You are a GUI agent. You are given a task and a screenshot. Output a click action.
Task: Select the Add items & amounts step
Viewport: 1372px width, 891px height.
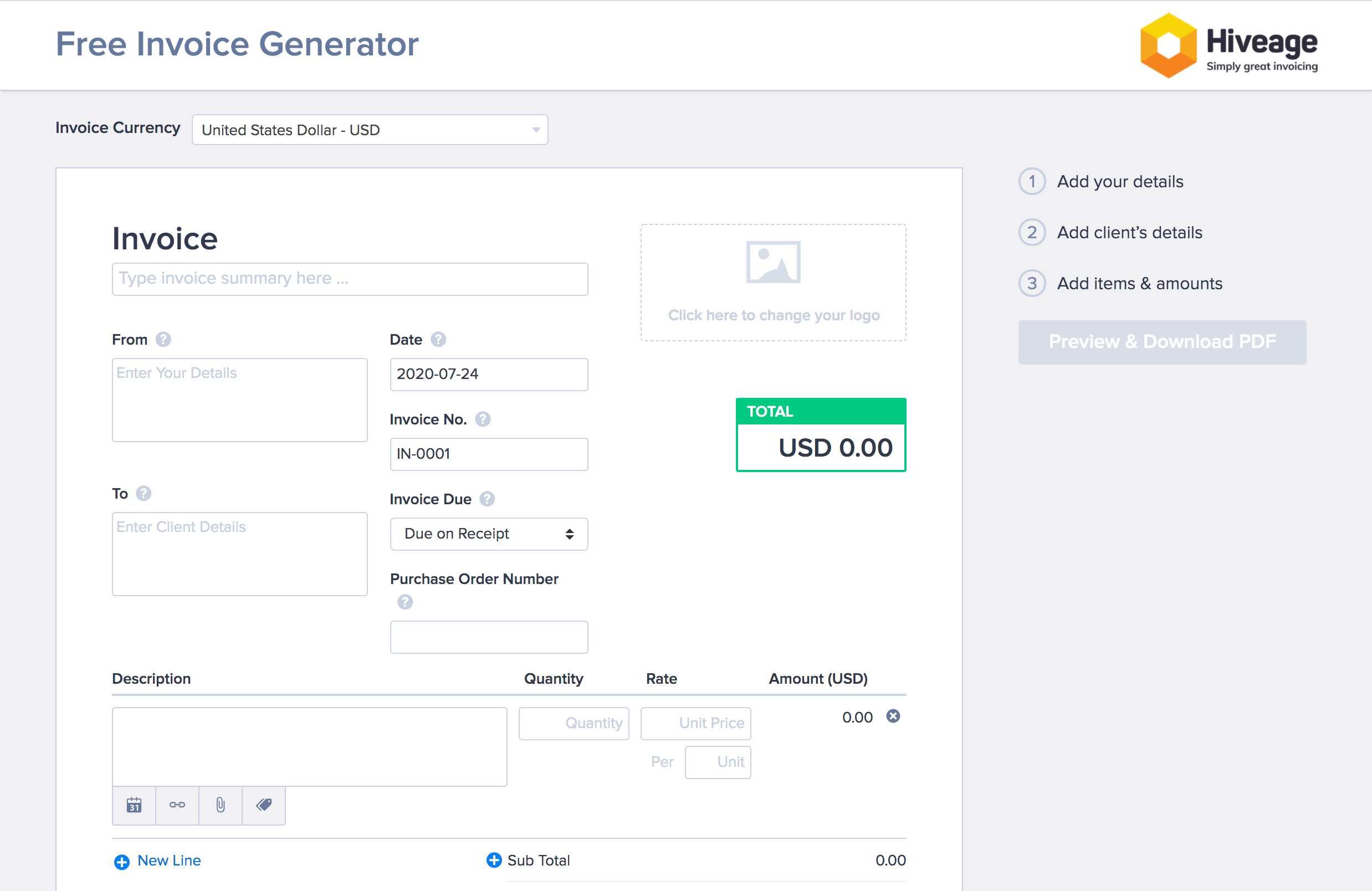point(1140,283)
